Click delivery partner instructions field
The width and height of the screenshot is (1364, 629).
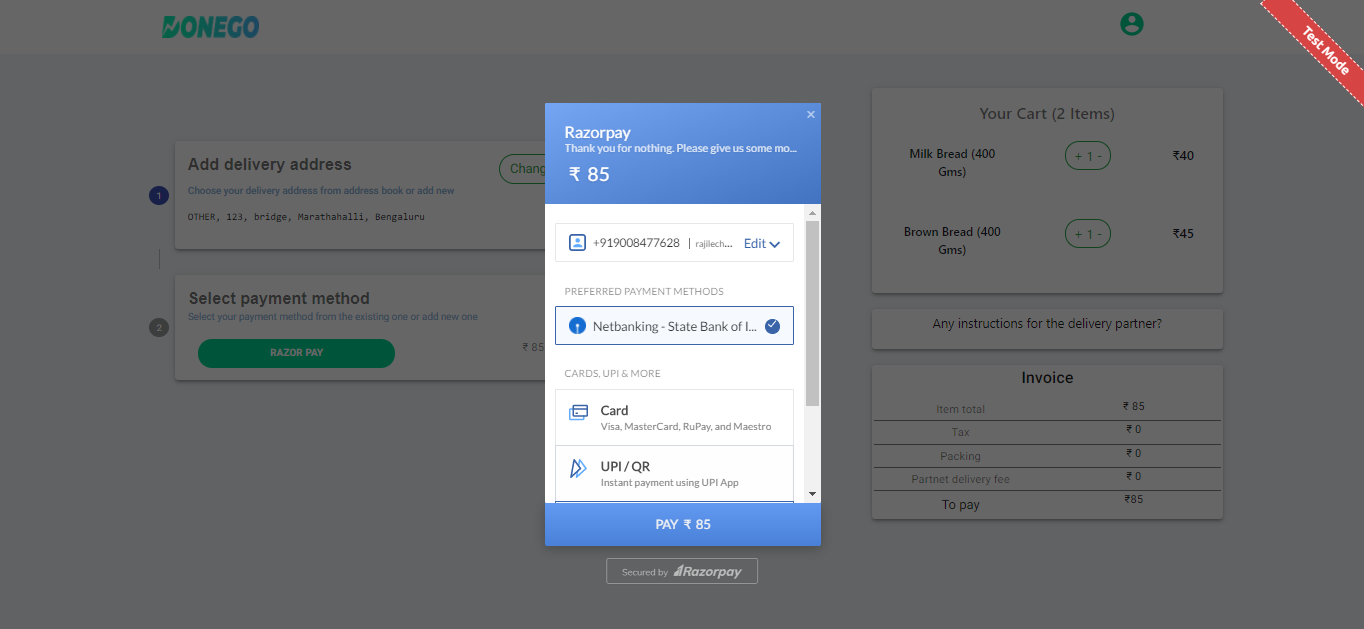pyautogui.click(x=1047, y=328)
